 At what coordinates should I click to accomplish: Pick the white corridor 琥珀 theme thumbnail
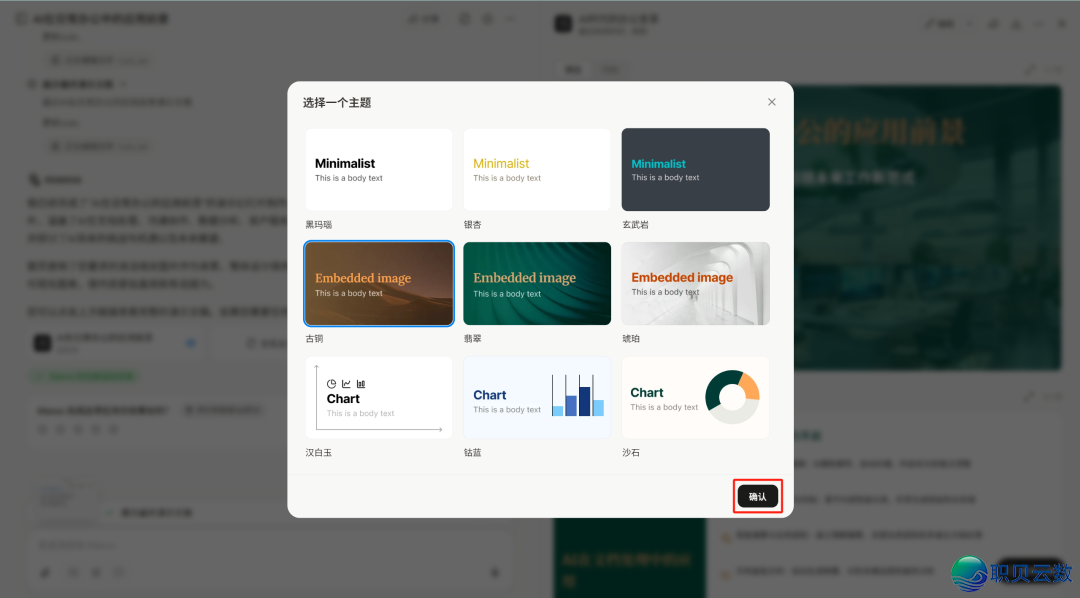click(x=695, y=284)
